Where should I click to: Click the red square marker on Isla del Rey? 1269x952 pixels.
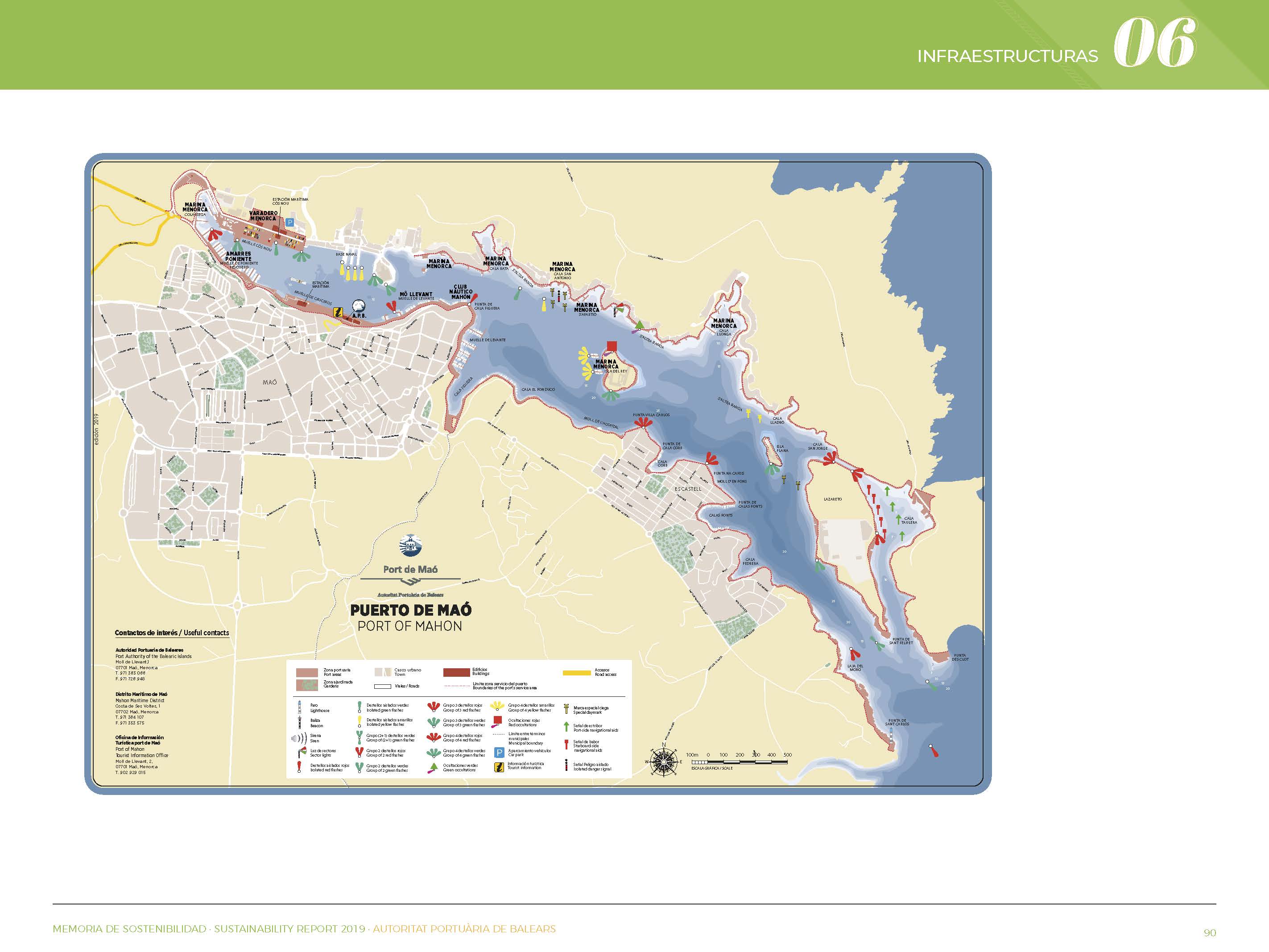(x=612, y=345)
